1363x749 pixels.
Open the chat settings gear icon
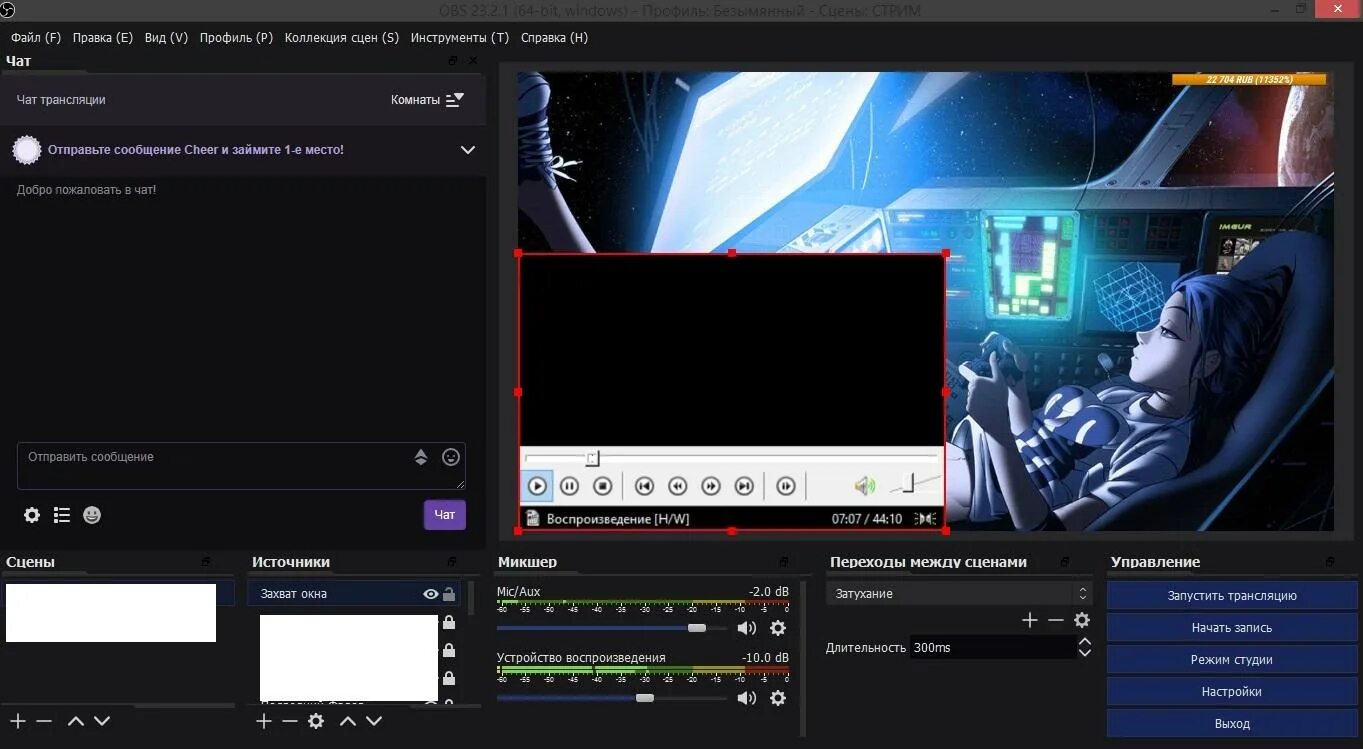(x=32, y=515)
